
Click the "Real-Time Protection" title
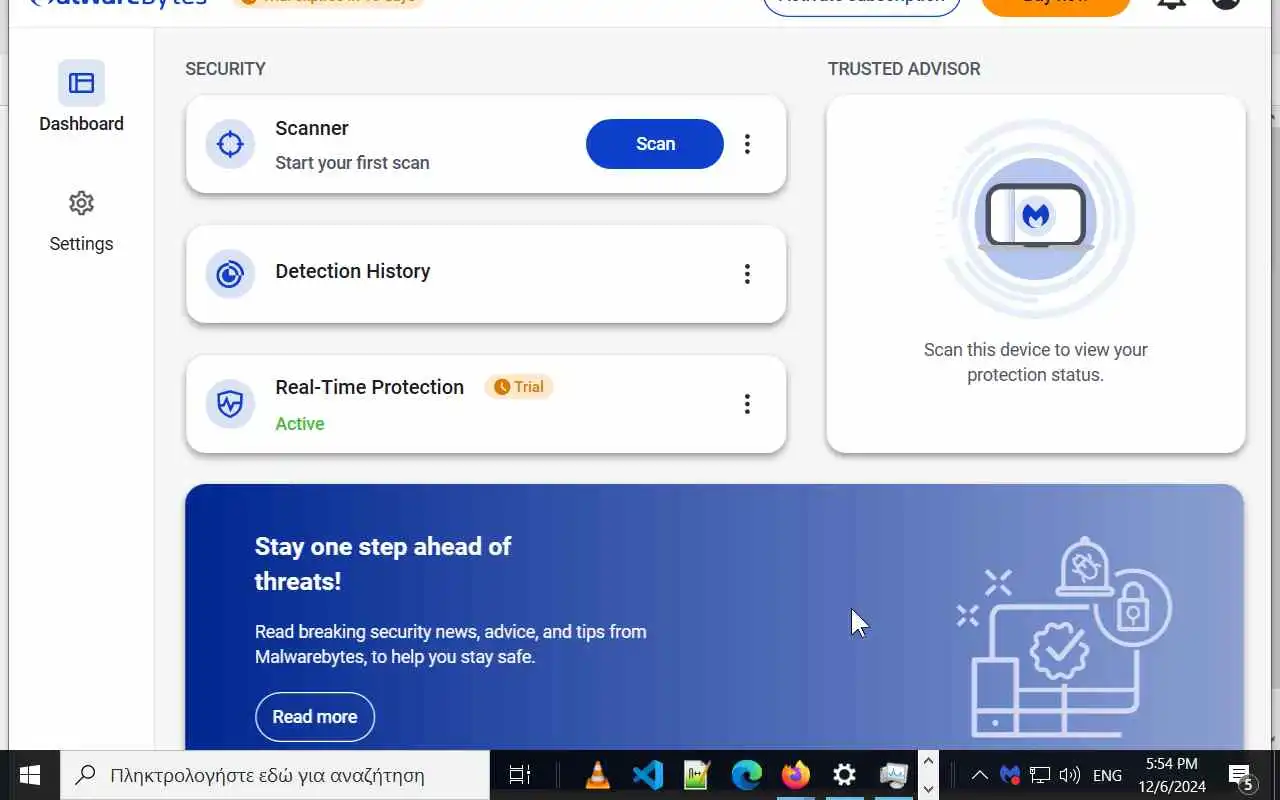point(369,387)
